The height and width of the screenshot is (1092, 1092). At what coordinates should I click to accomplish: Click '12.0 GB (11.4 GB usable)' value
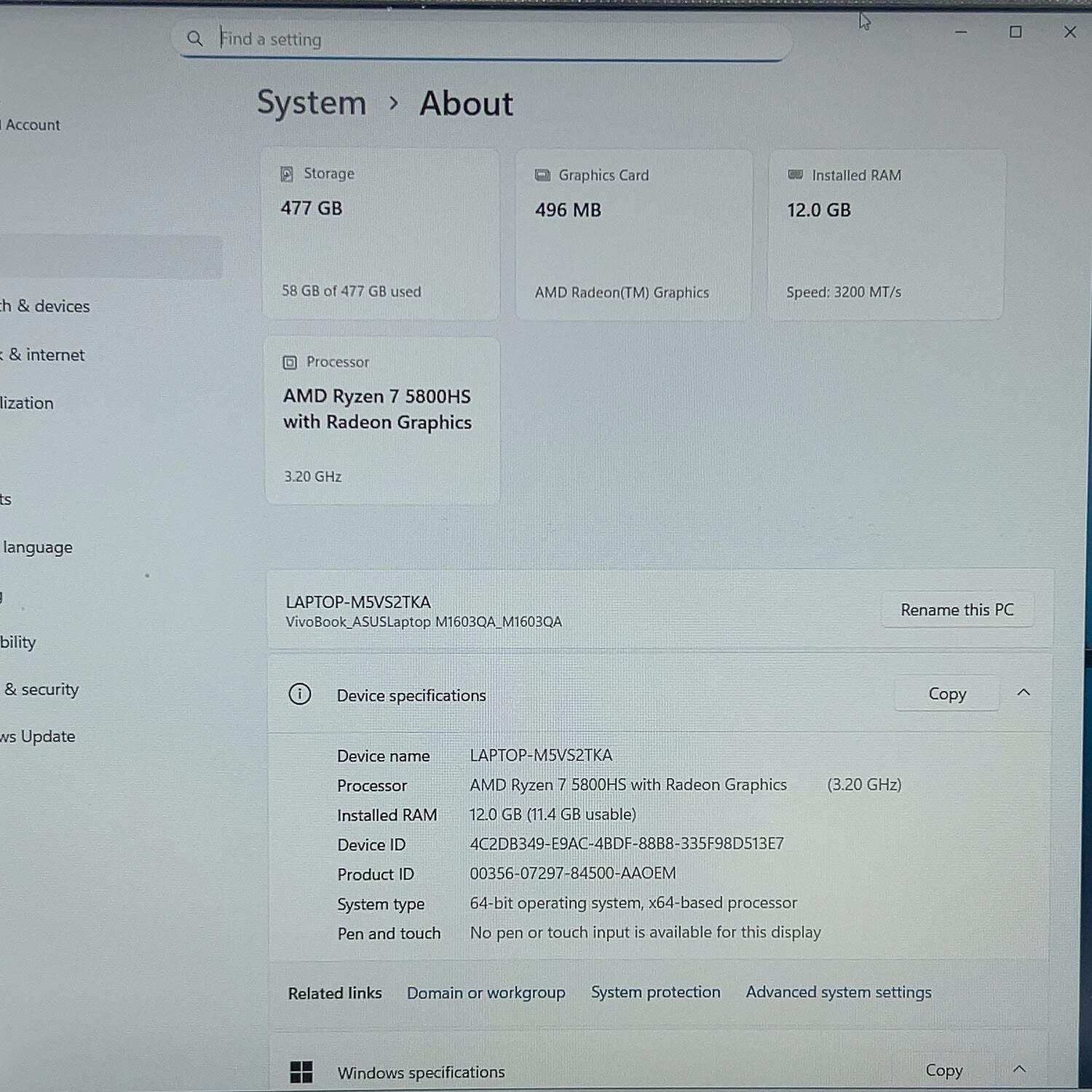(x=553, y=815)
